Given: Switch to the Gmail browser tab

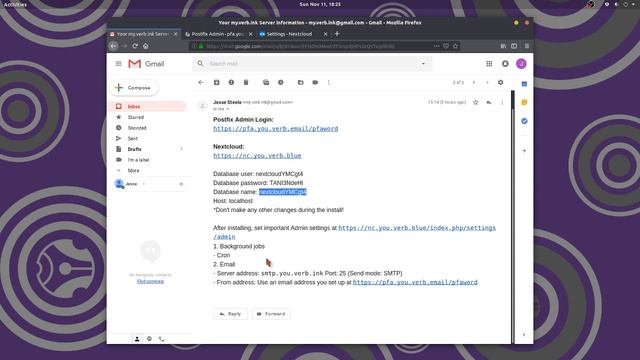Looking at the screenshot, I should (x=143, y=34).
